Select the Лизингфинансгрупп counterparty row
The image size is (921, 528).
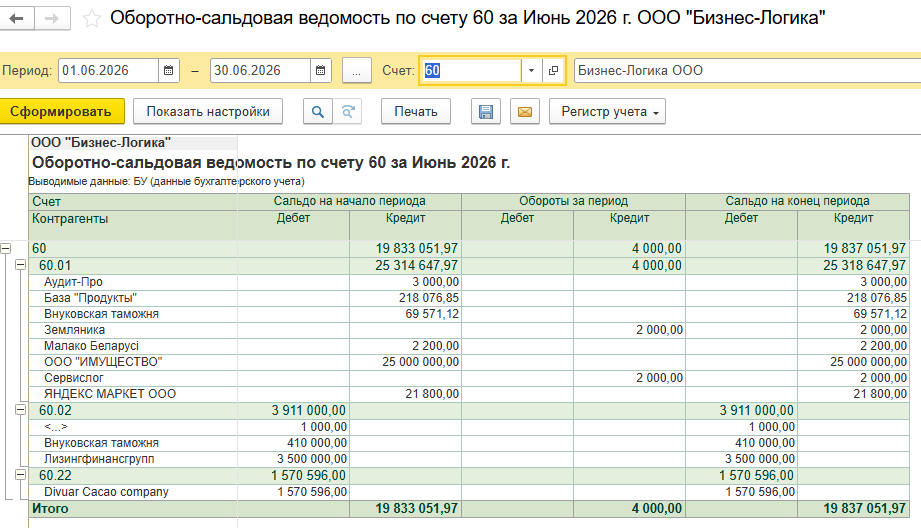click(x=99, y=459)
